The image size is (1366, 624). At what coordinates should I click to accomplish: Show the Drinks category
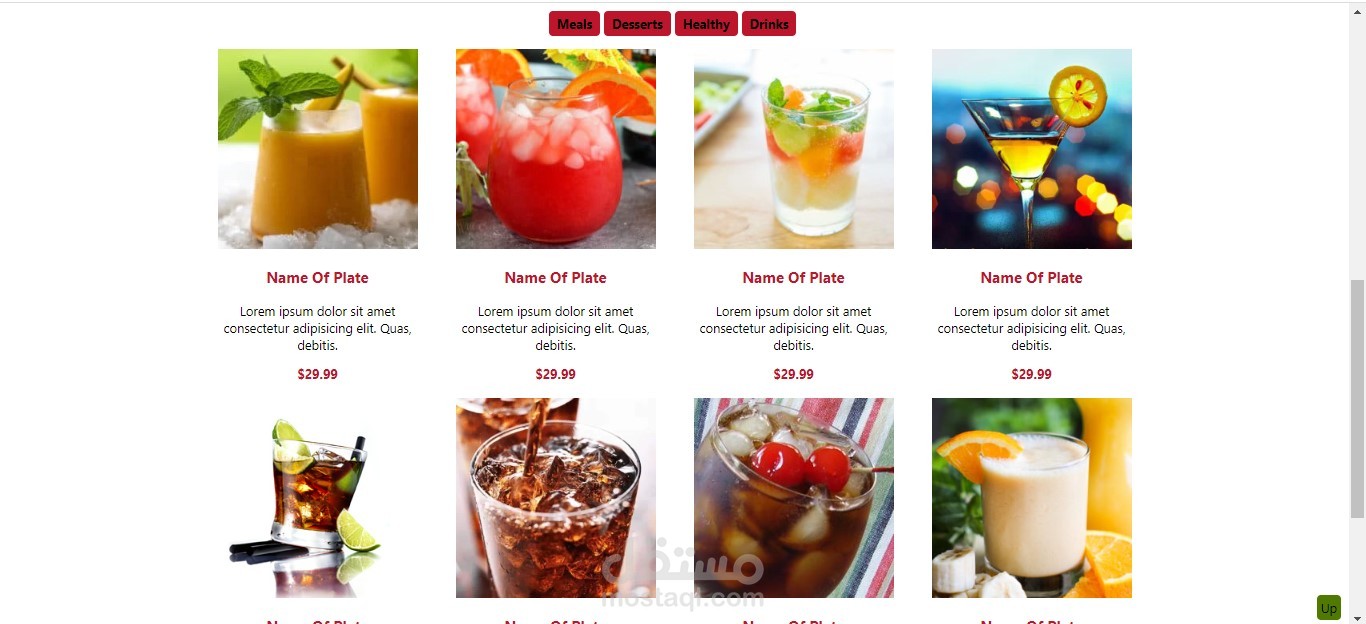[769, 24]
